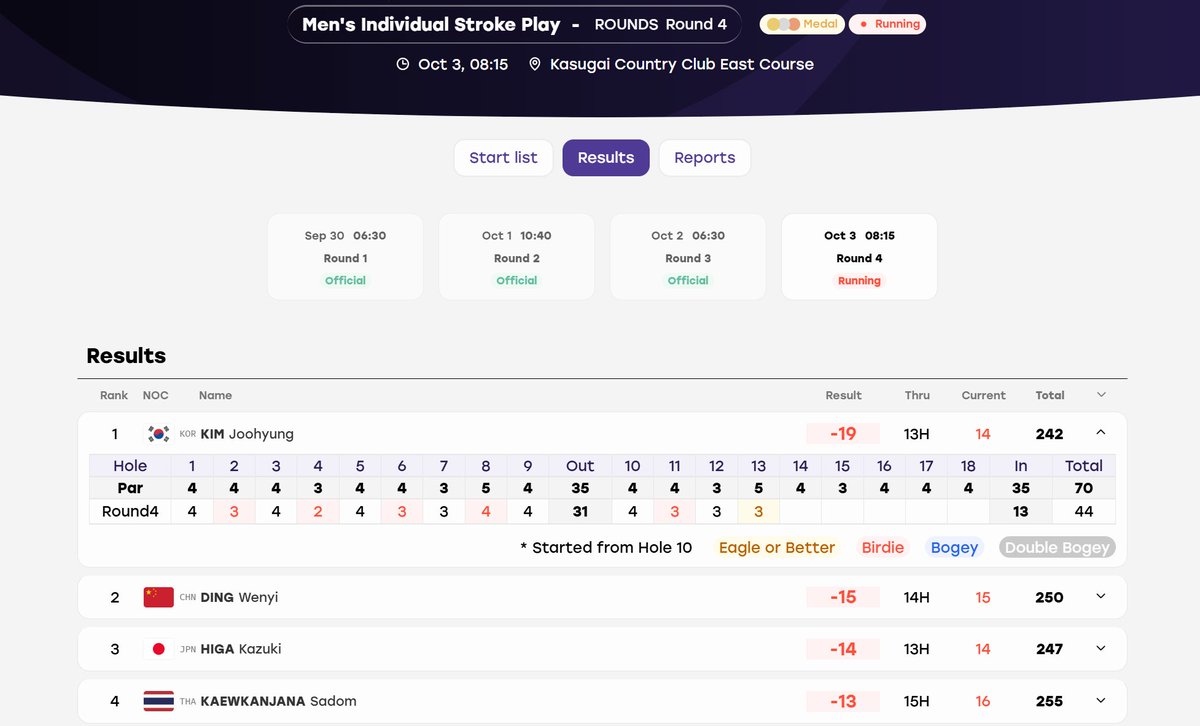Select the running Round 4 card
The image size is (1200, 726).
(859, 257)
